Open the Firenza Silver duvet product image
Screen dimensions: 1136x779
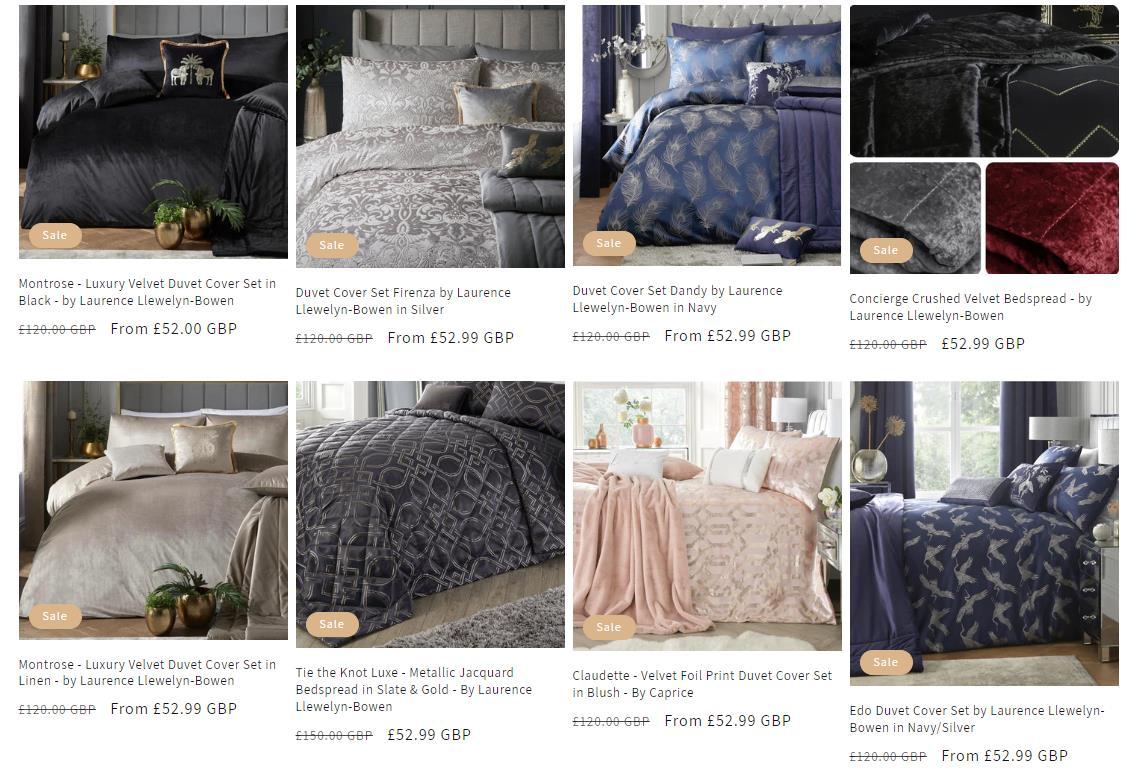[430, 136]
